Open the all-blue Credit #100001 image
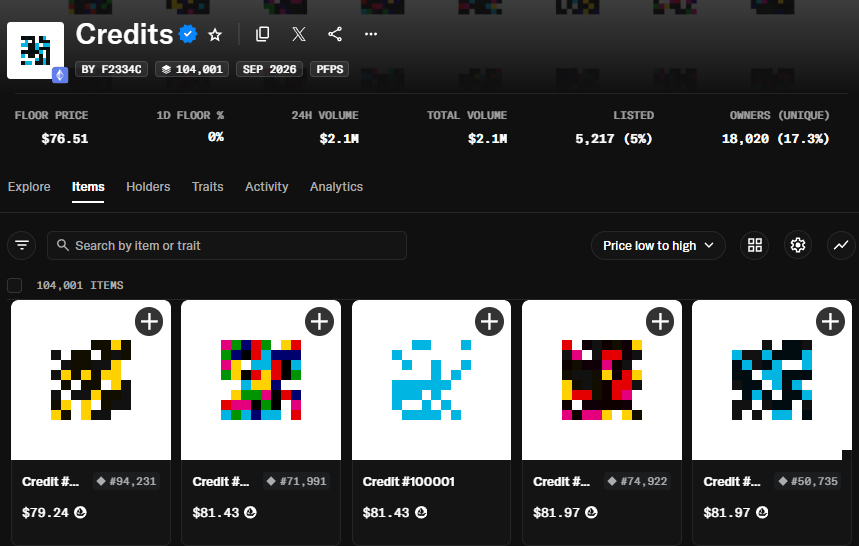Screen dimensions: 859x546 pyautogui.click(x=431, y=380)
